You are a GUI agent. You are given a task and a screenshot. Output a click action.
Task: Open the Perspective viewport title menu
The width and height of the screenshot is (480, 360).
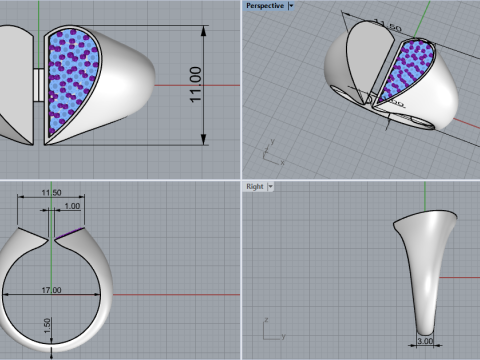pyautogui.click(x=265, y=6)
